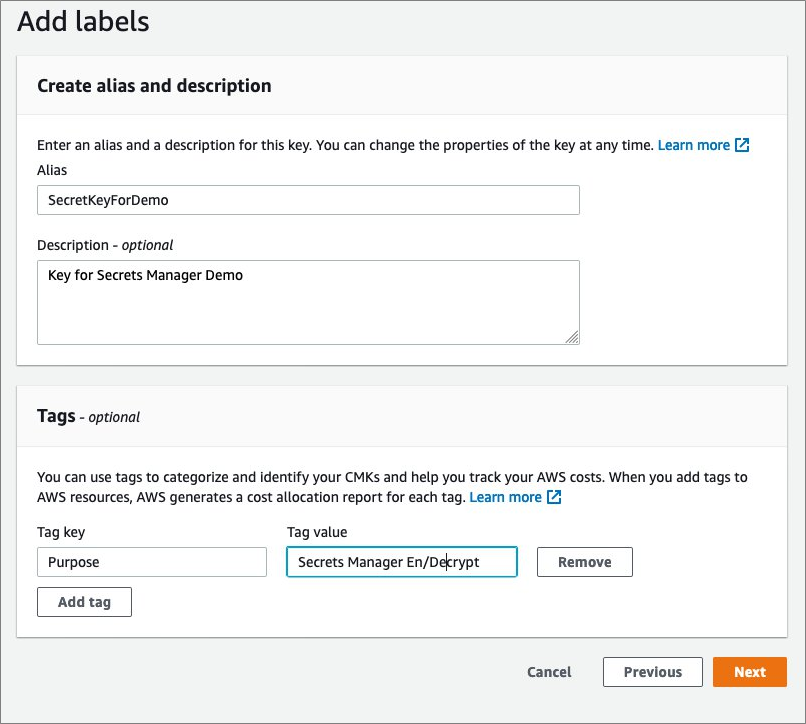Cancel the key creation wizard
Viewport: 806px width, 724px height.
coord(549,672)
